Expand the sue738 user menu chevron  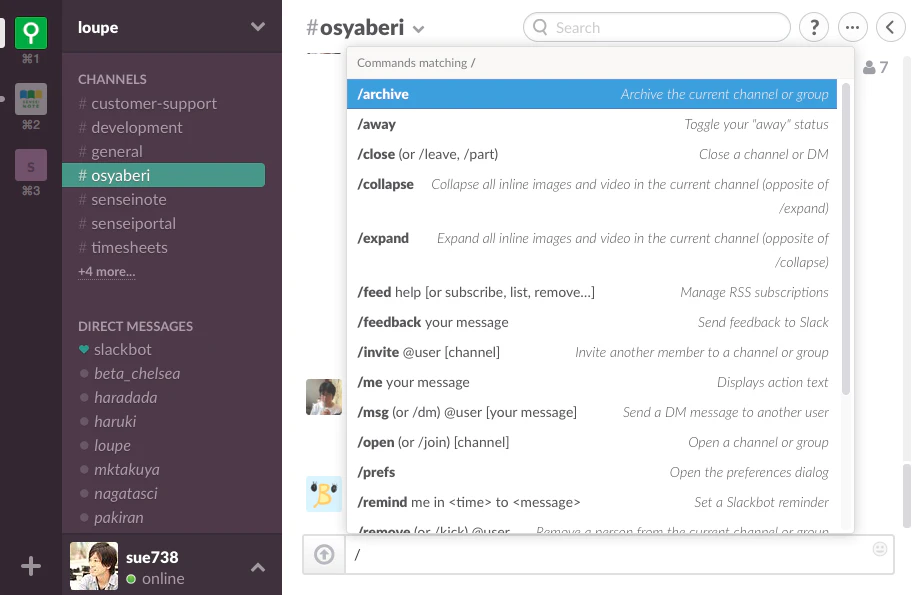[258, 567]
